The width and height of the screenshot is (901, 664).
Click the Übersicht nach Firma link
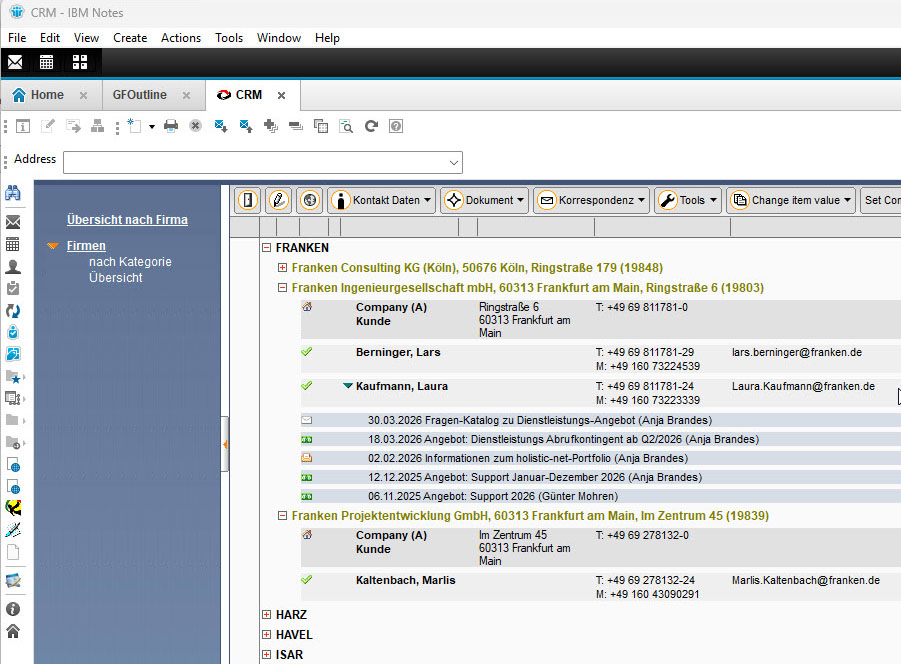[x=127, y=219]
